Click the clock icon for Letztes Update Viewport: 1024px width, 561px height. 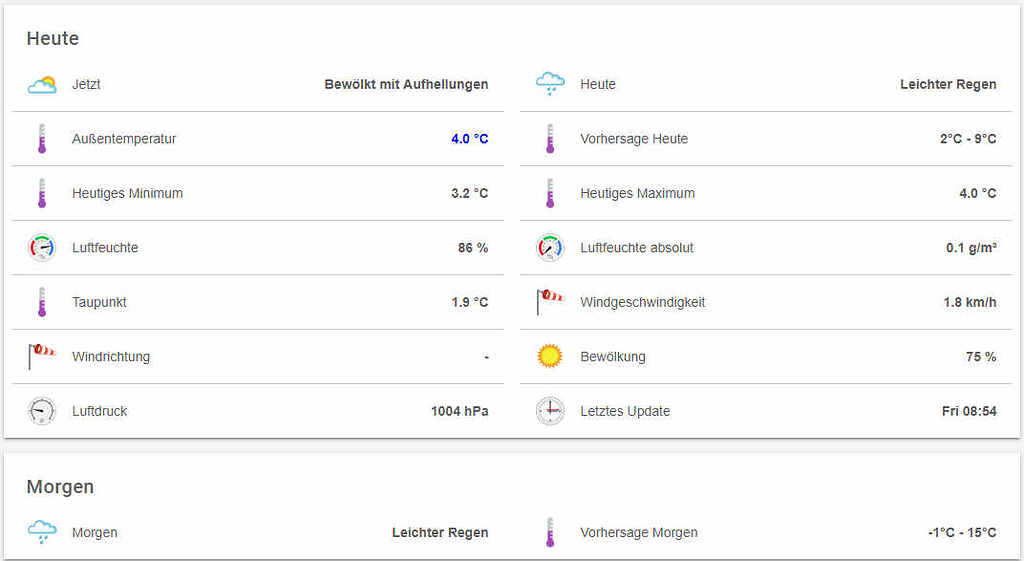click(x=550, y=411)
